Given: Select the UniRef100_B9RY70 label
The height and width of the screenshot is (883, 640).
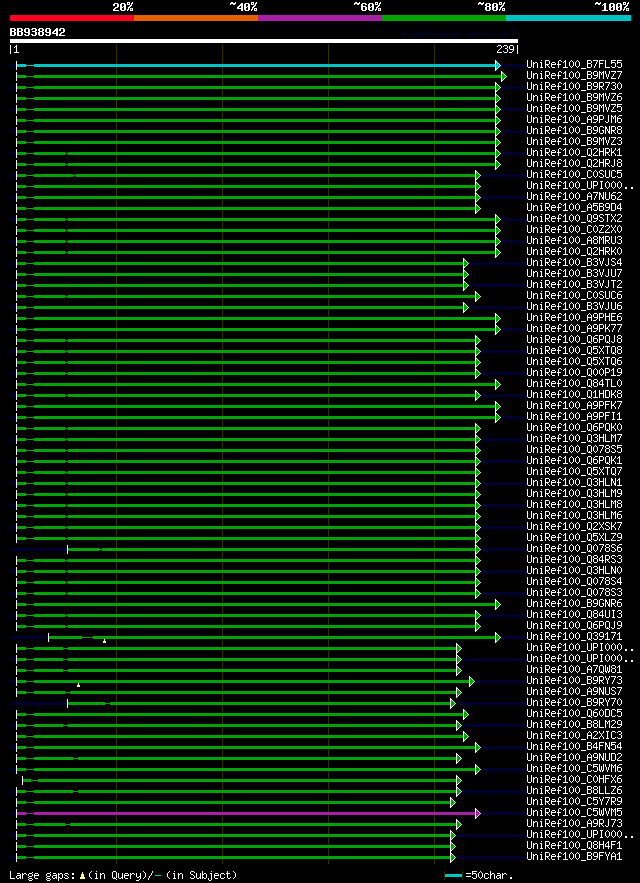Looking at the screenshot, I should (574, 702).
